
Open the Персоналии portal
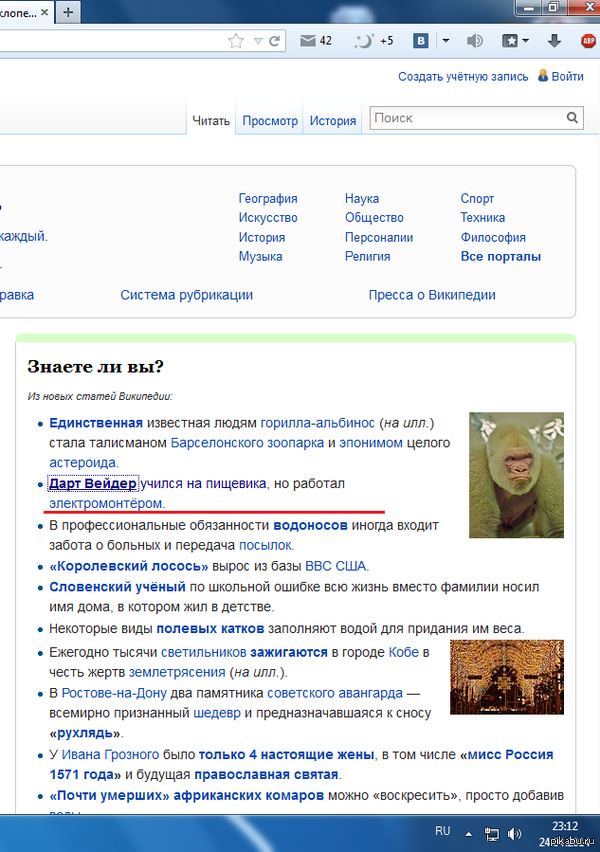(379, 237)
